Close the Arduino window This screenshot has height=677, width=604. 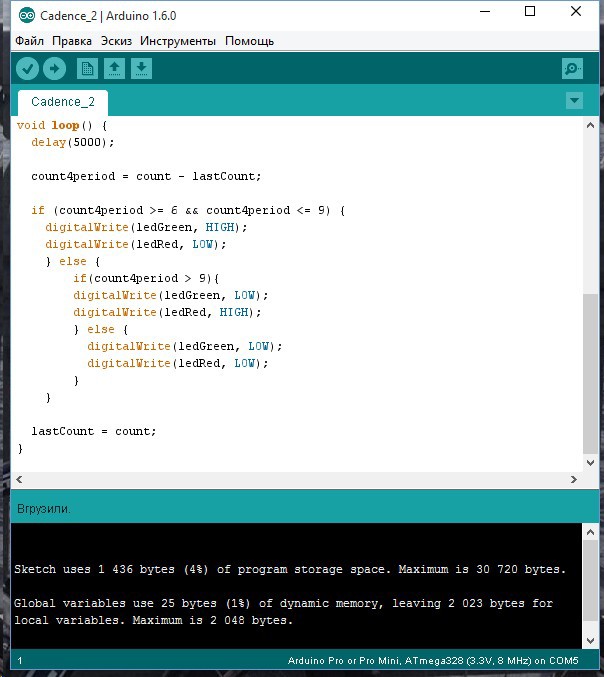[x=576, y=12]
